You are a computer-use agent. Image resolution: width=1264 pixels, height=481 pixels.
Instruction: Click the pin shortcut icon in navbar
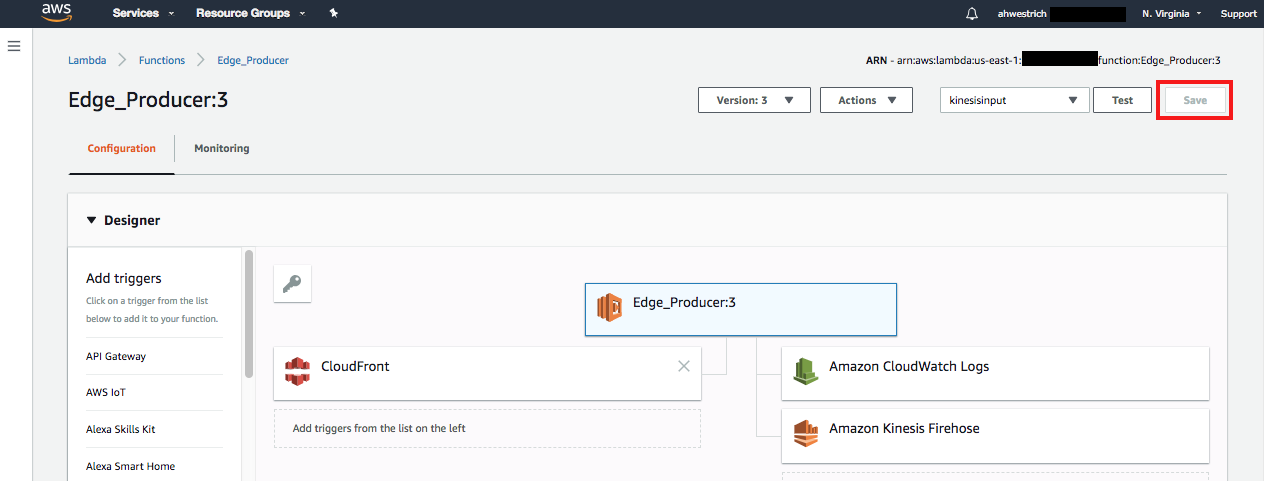coord(333,13)
